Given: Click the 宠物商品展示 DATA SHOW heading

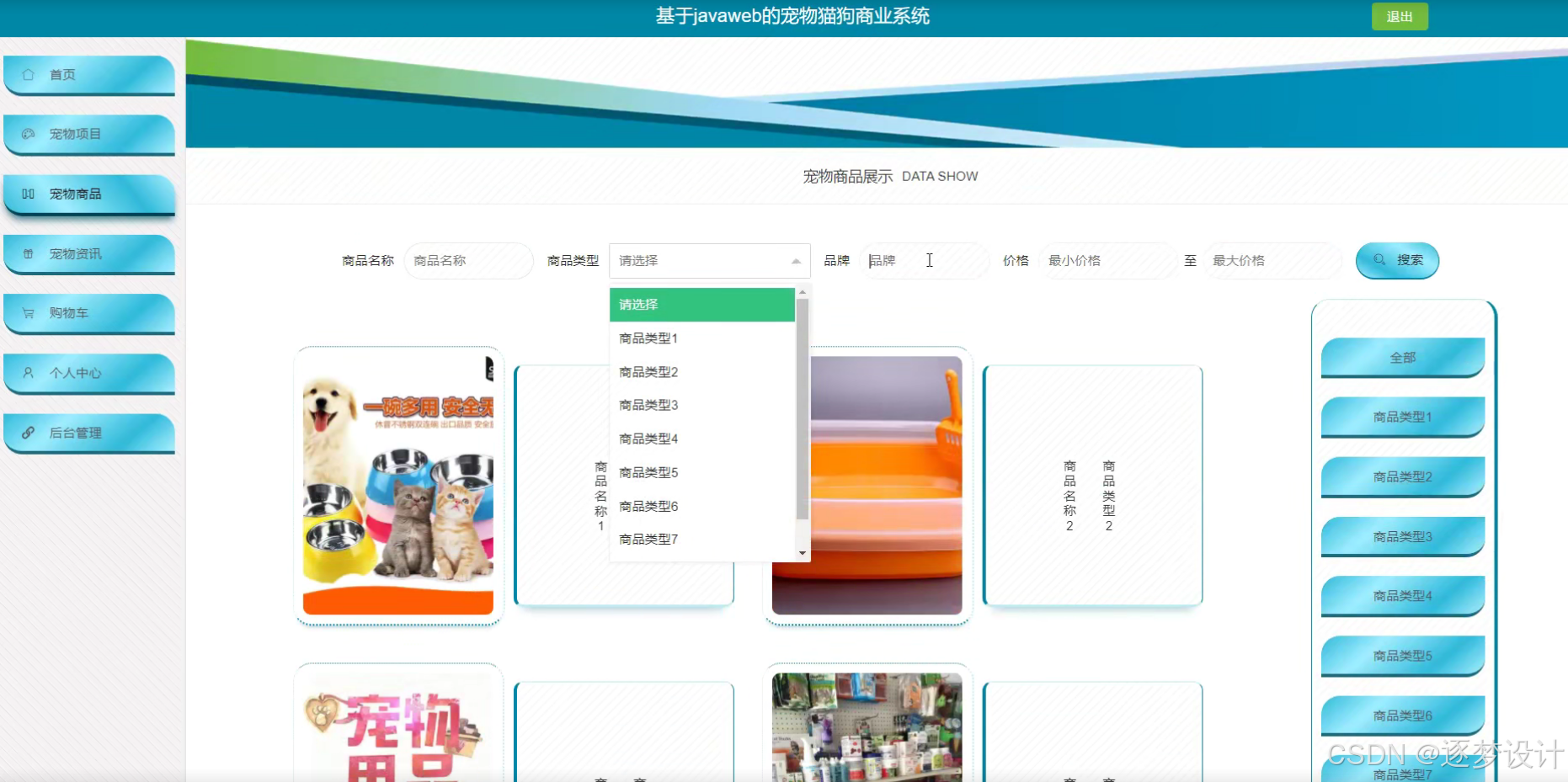Looking at the screenshot, I should point(890,177).
